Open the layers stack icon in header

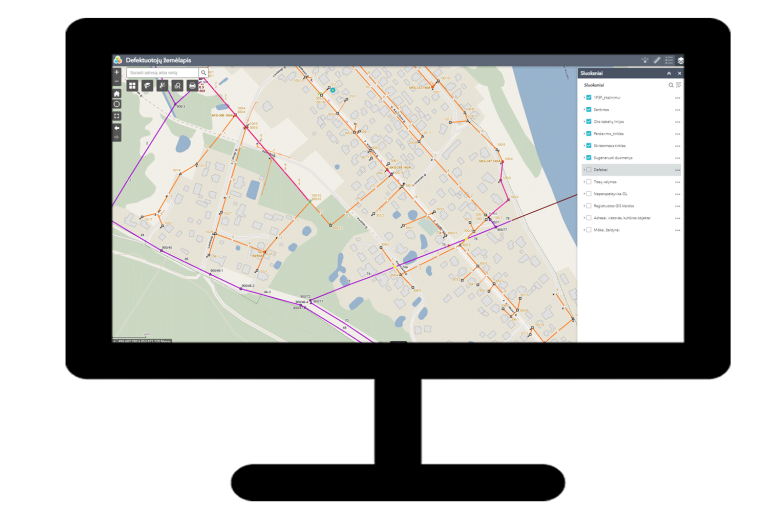680,60
